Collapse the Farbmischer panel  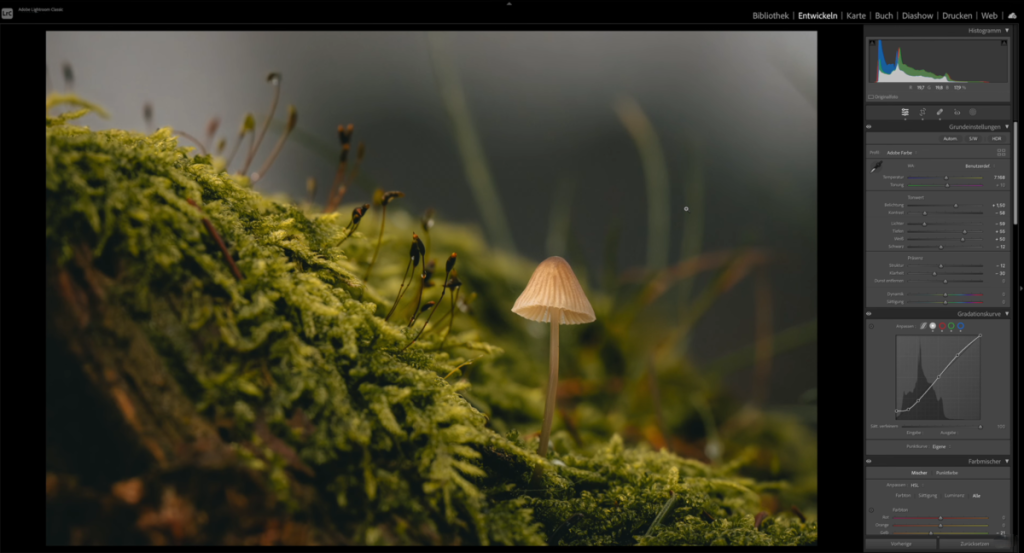click(x=1007, y=461)
